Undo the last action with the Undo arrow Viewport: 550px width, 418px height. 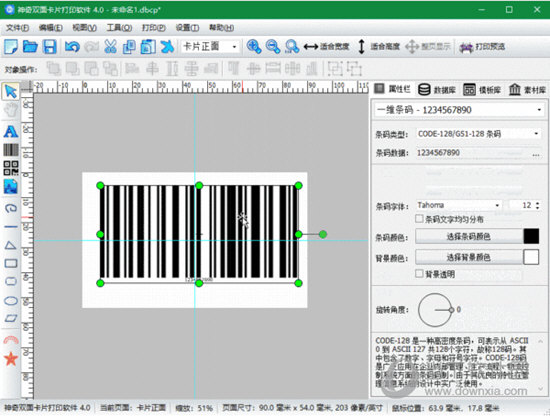(x=72, y=47)
